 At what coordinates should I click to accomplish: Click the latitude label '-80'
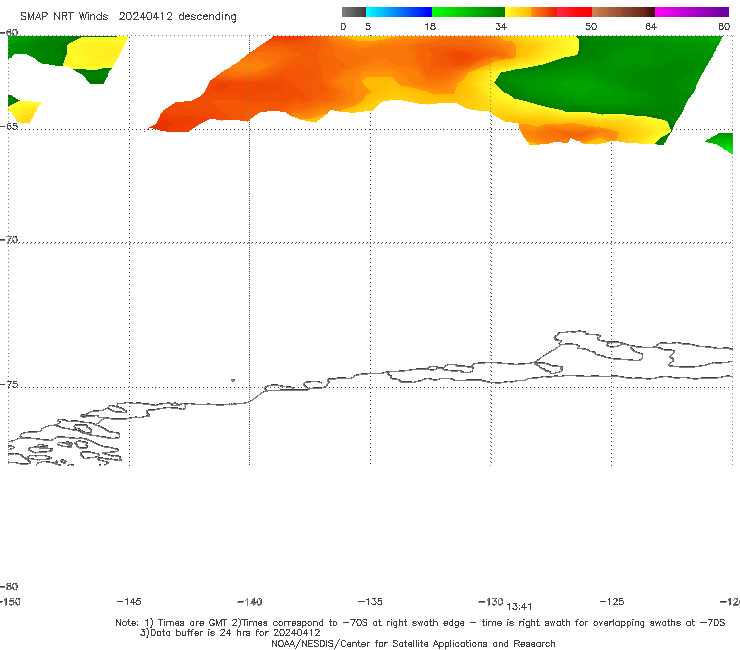pos(9,587)
